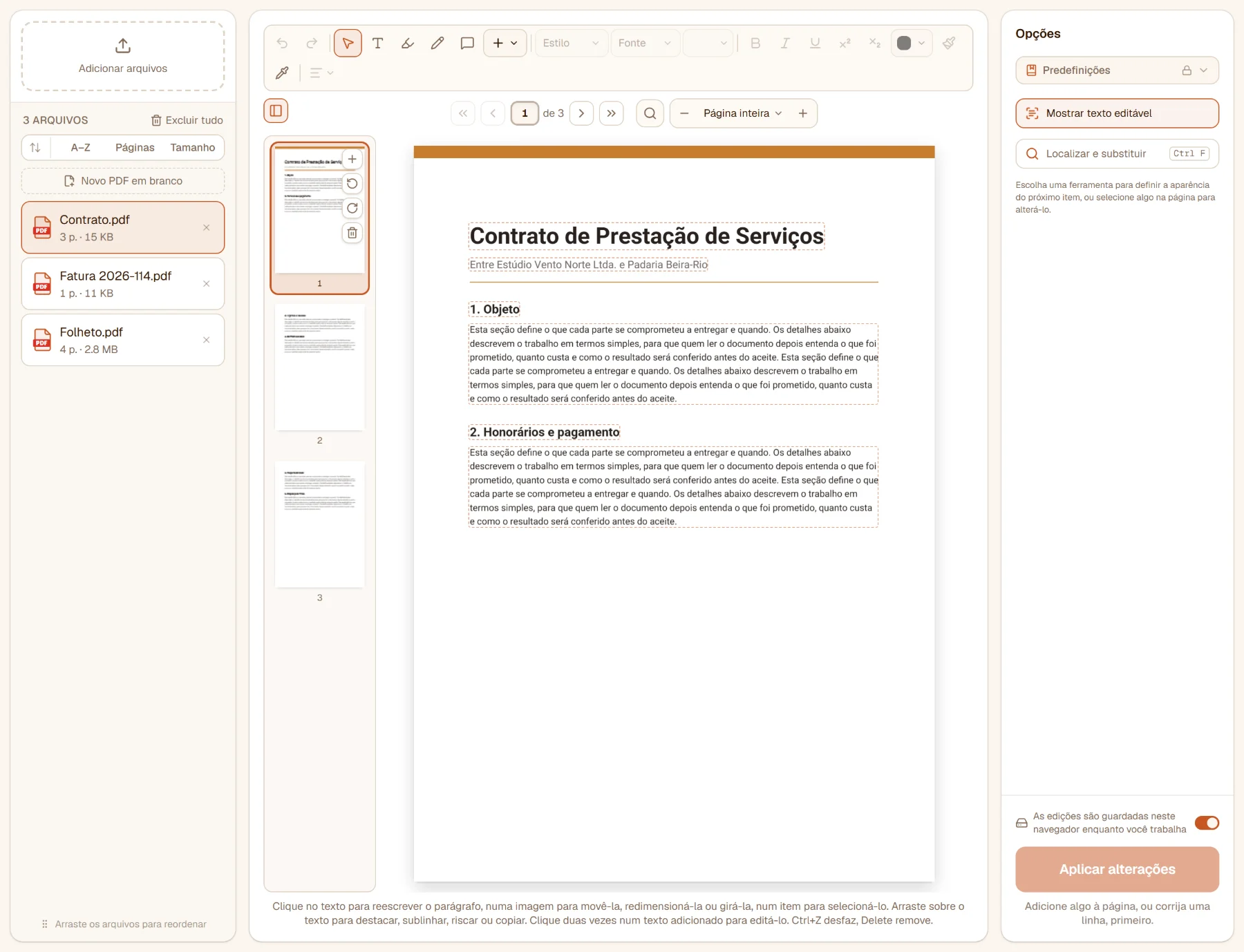Viewport: 1244px width, 952px height.
Task: Open the text color swatch
Action: click(x=912, y=43)
